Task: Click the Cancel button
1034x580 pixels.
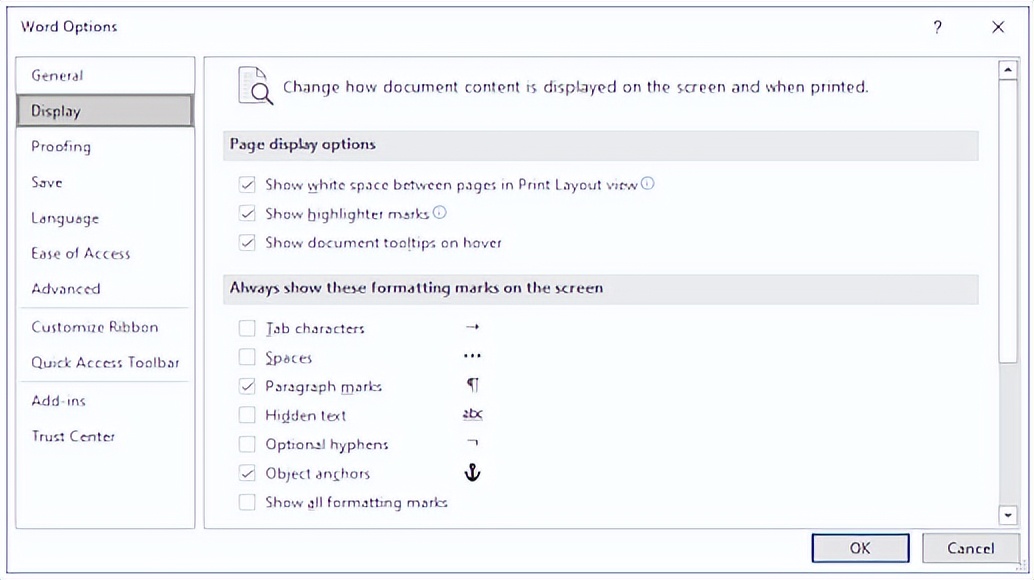Action: coord(970,548)
